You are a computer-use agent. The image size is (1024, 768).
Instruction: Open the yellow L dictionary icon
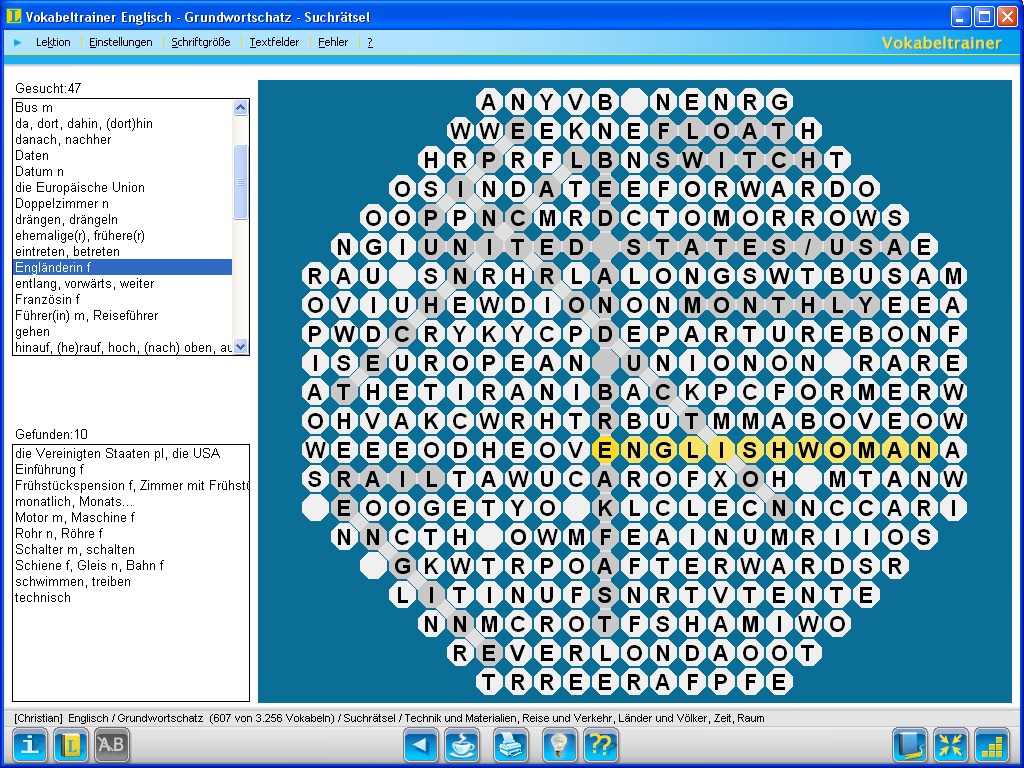point(71,744)
